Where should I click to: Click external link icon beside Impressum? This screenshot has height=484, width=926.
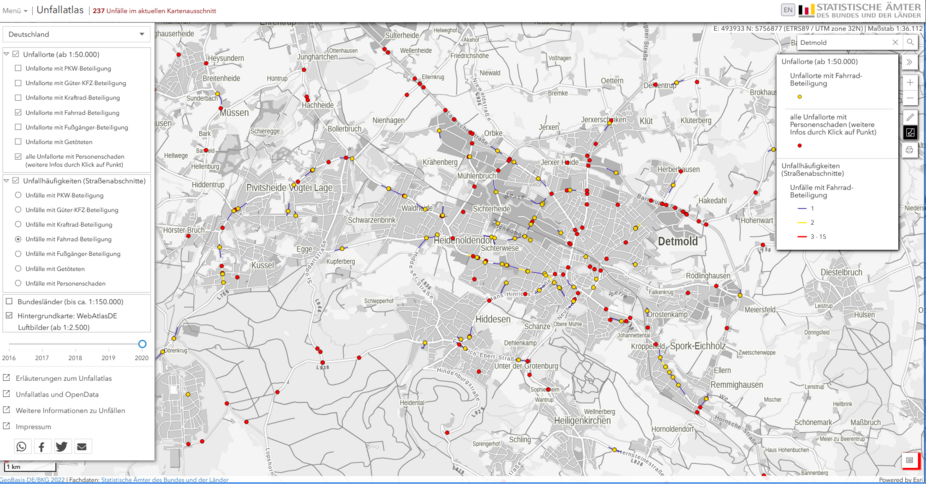6,426
